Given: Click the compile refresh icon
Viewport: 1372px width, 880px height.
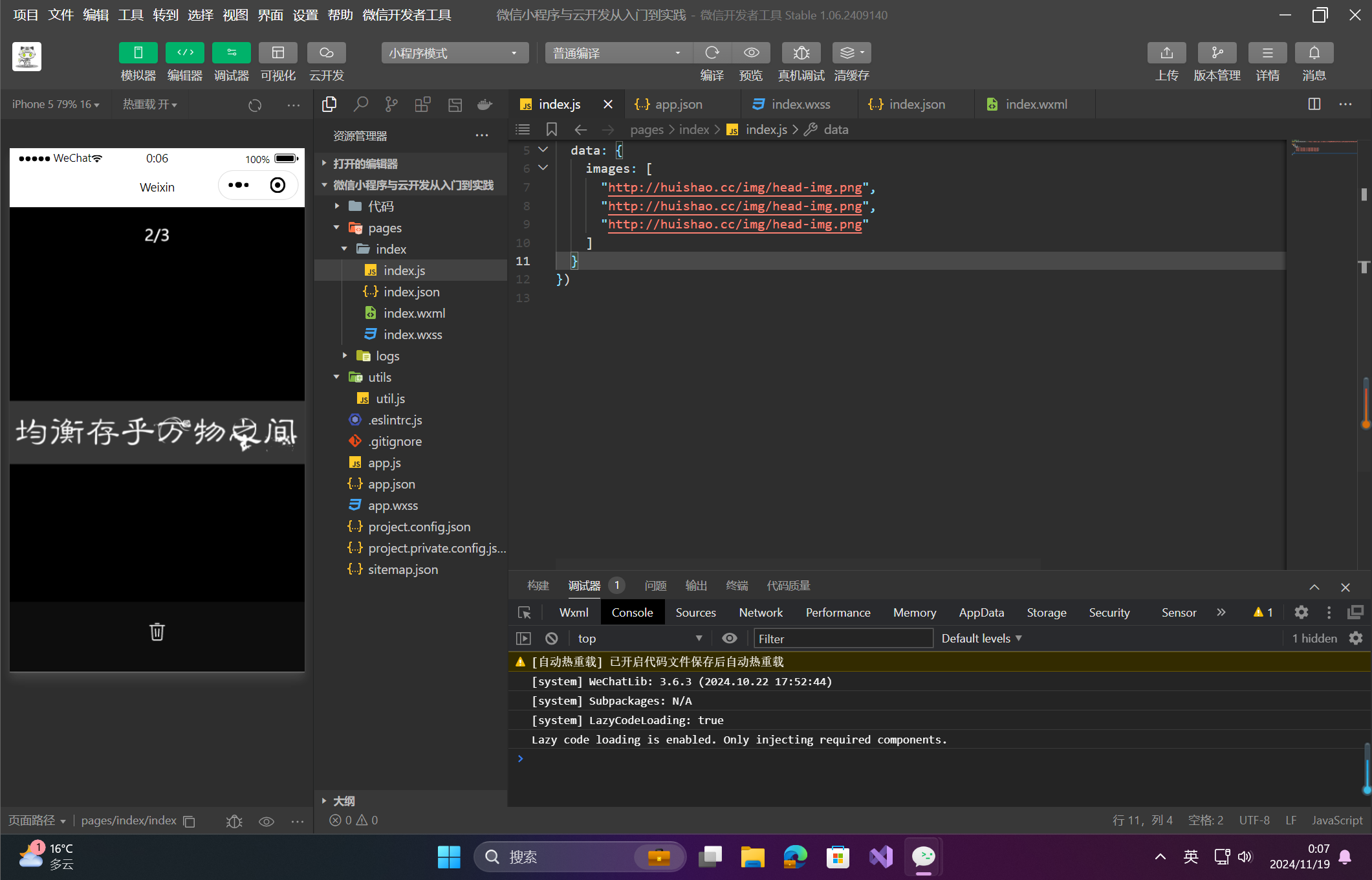Looking at the screenshot, I should [x=712, y=53].
